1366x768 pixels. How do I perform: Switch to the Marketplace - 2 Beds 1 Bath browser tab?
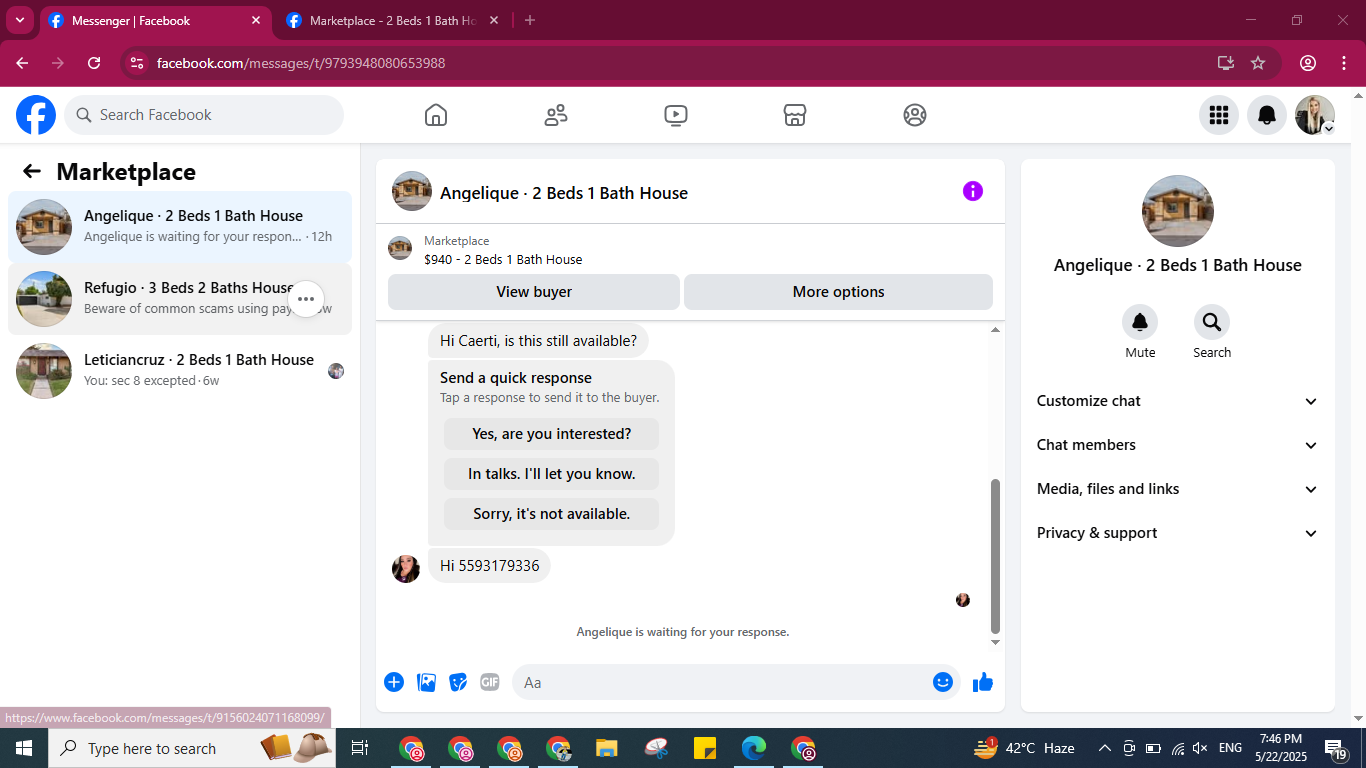pyautogui.click(x=392, y=20)
